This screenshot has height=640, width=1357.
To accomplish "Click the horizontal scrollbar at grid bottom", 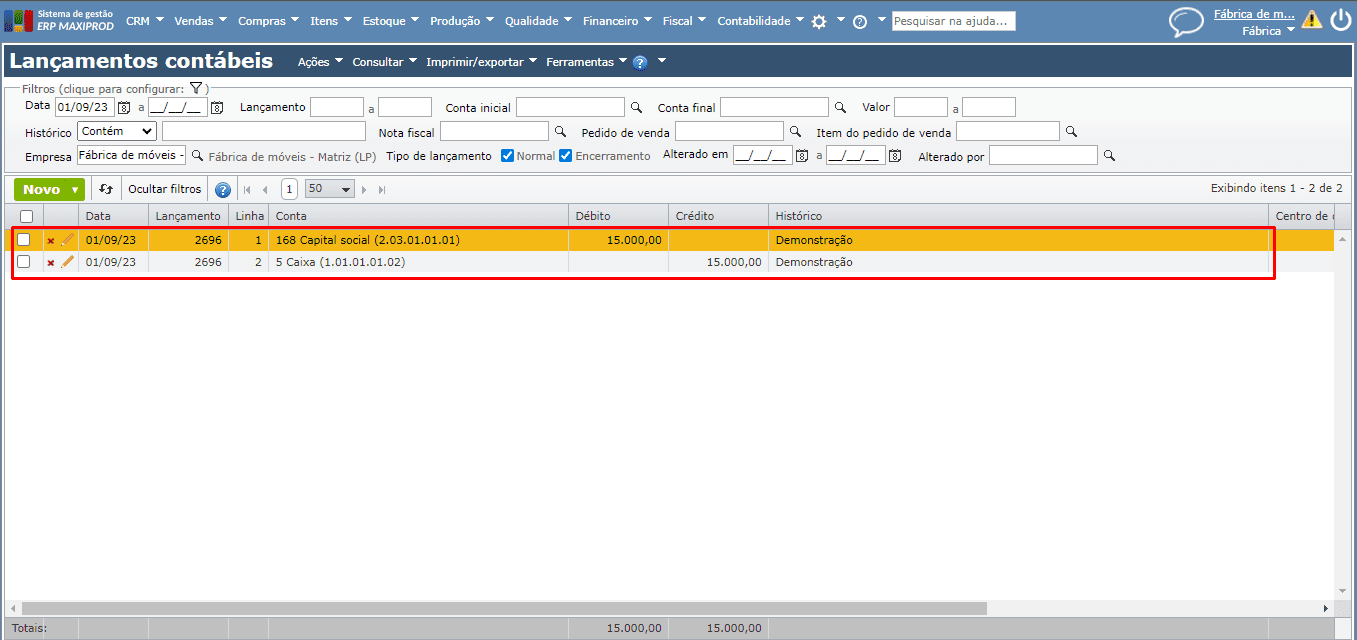I will (x=504, y=608).
